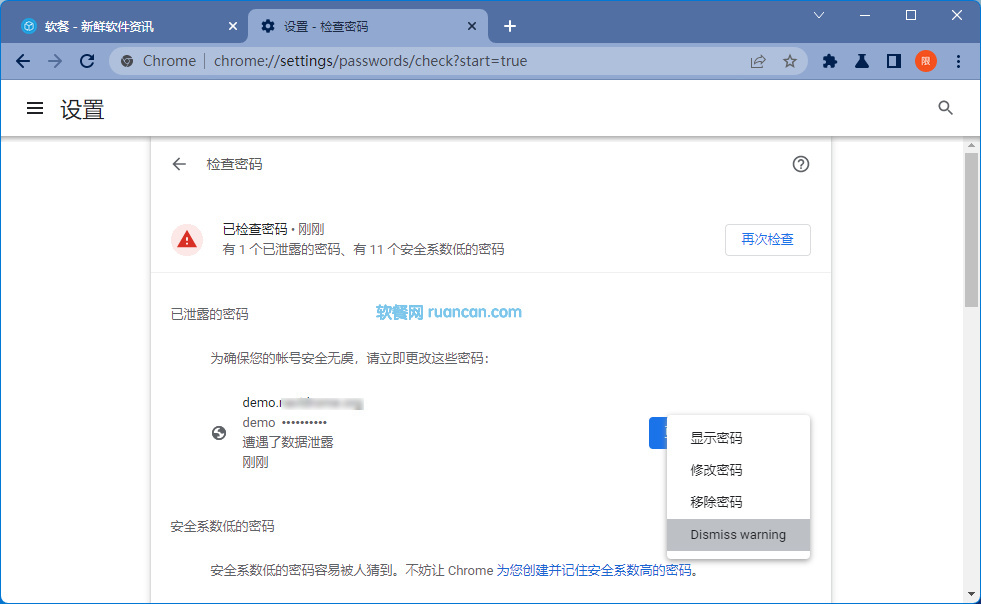Viewport: 981px width, 604px height.
Task: Select 移除密码 menu entry
Action: coord(716,502)
